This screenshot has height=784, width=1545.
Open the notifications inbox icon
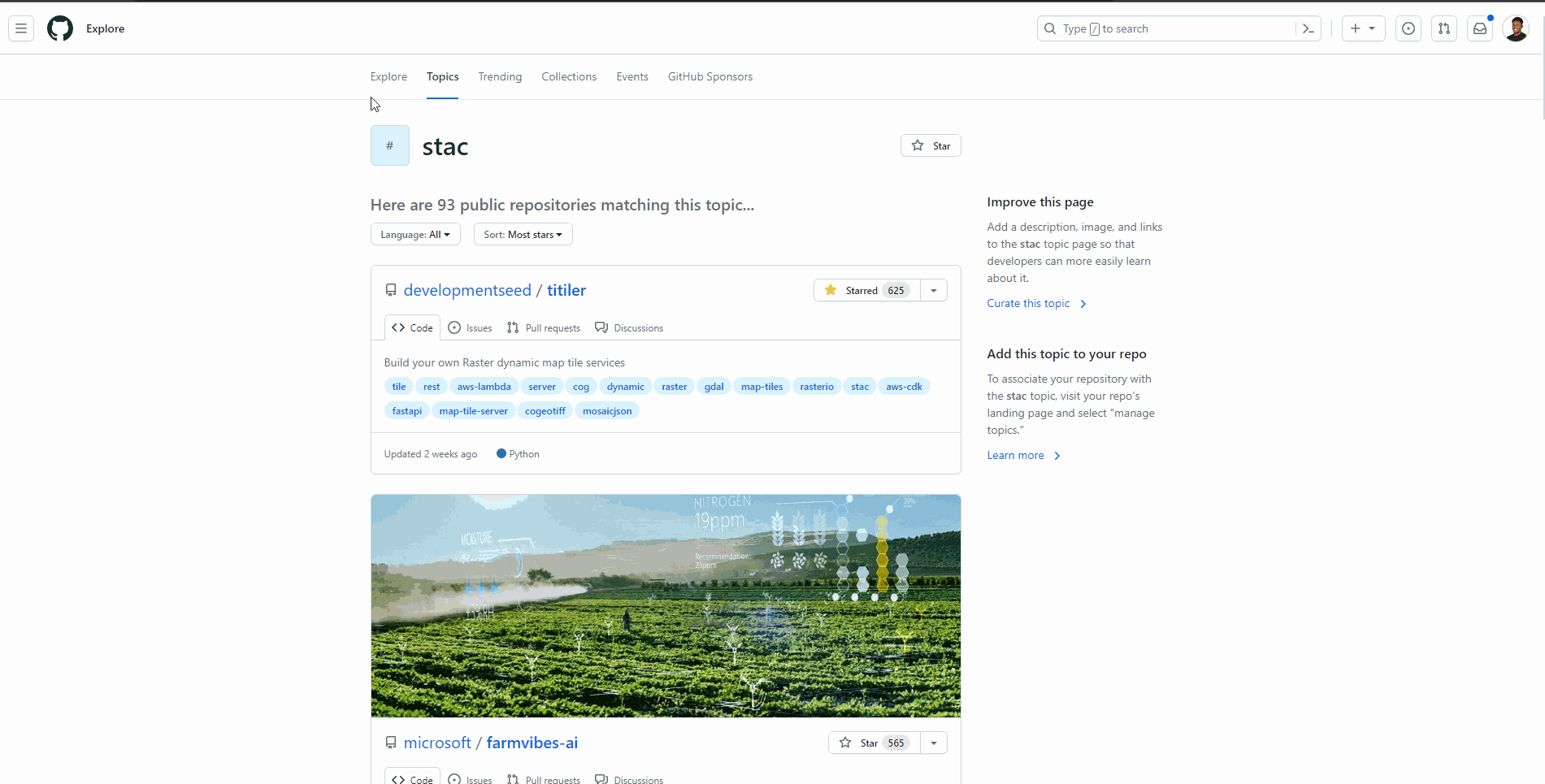(1479, 28)
